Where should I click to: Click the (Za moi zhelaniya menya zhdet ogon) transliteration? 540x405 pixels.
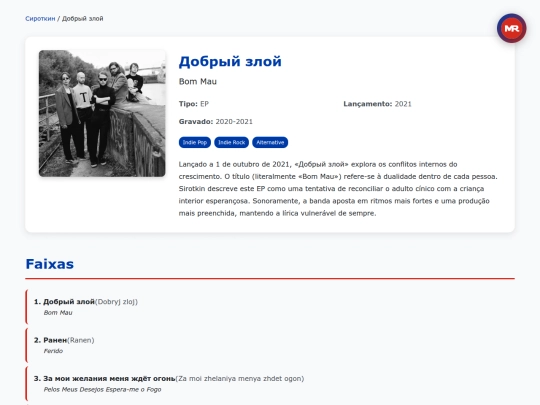pos(240,378)
